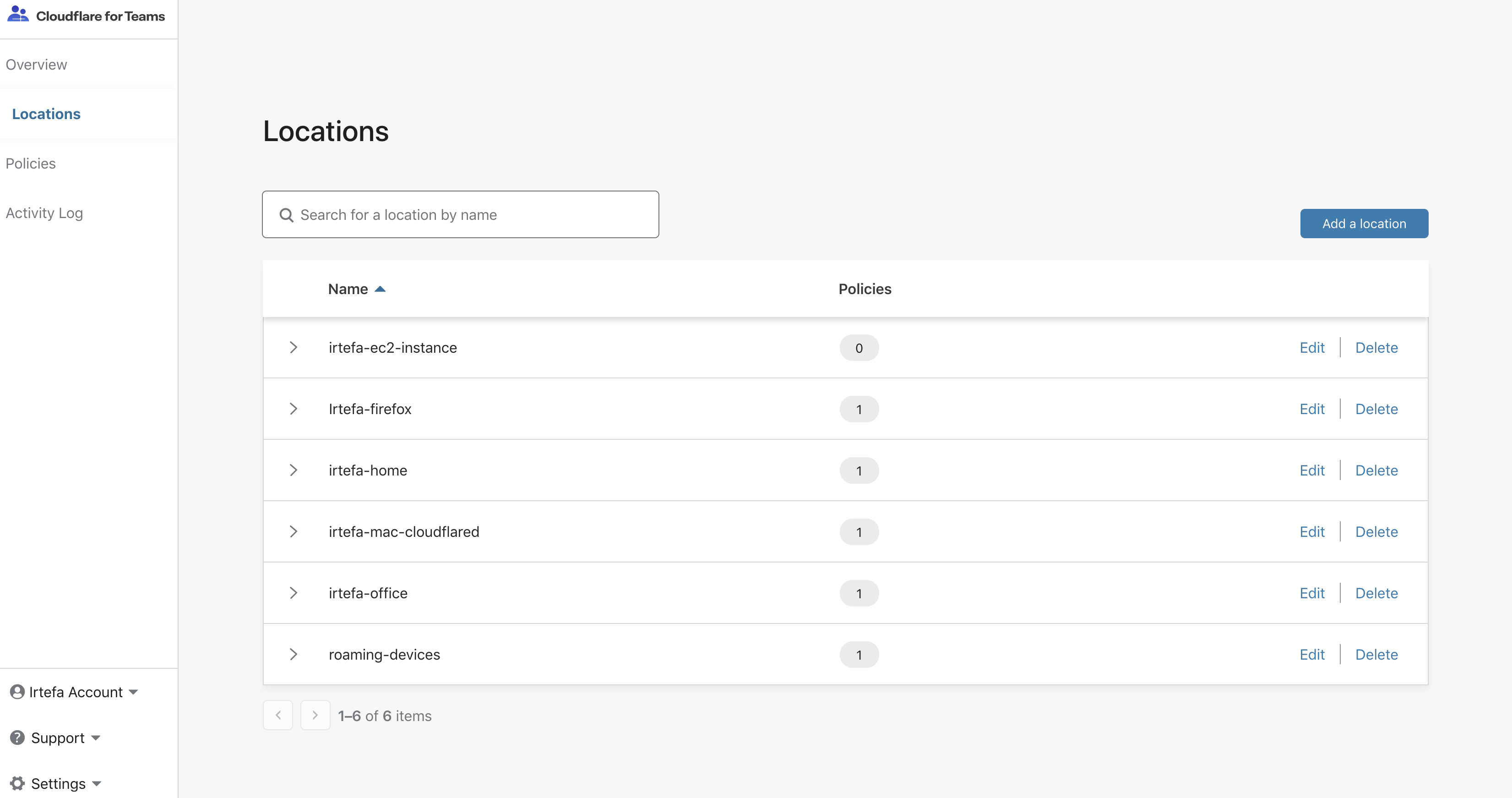Image resolution: width=1512 pixels, height=798 pixels.
Task: Edit the irtefa-home location
Action: (x=1312, y=470)
